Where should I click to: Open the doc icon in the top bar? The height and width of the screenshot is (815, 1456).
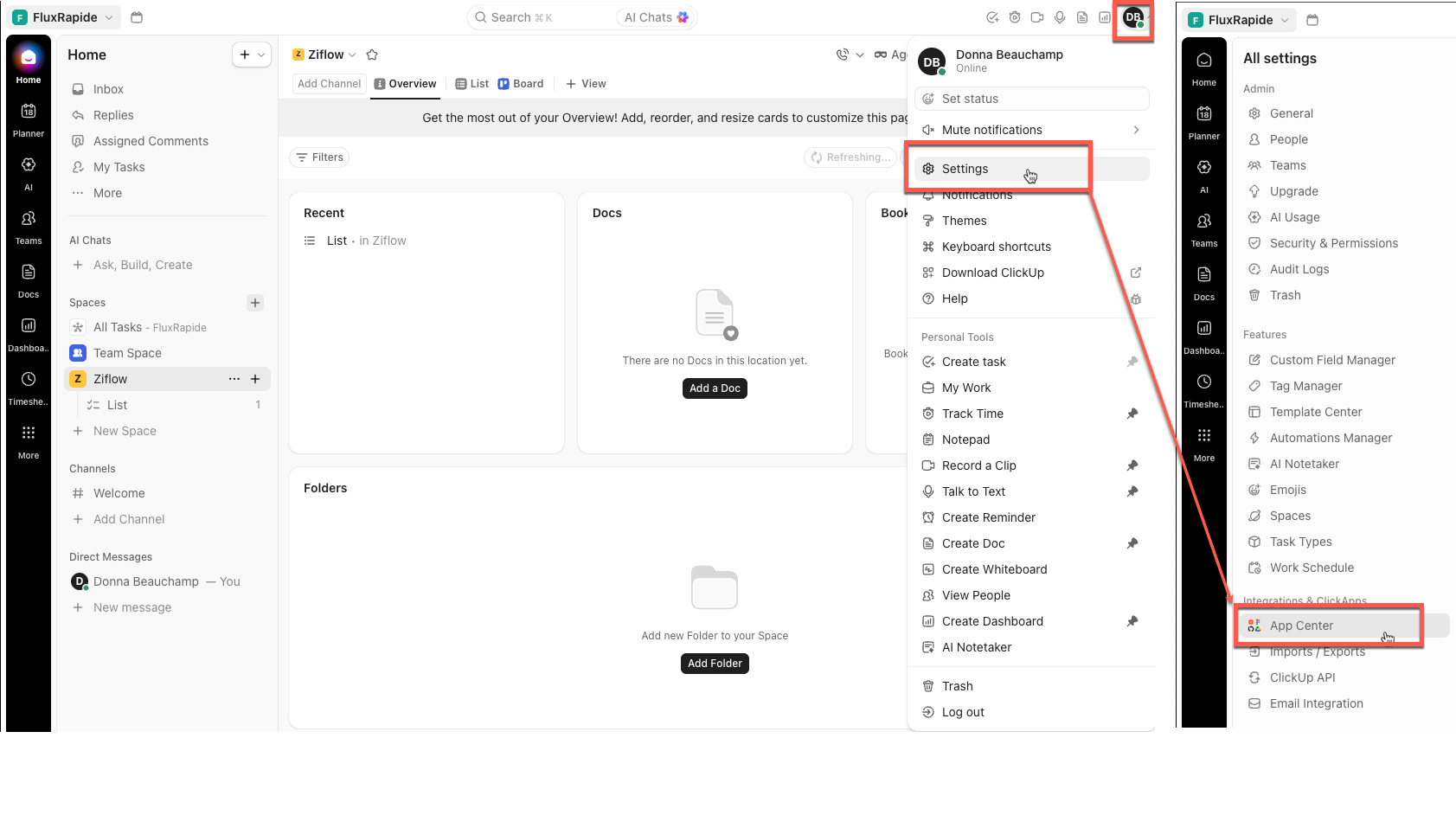click(x=1082, y=17)
